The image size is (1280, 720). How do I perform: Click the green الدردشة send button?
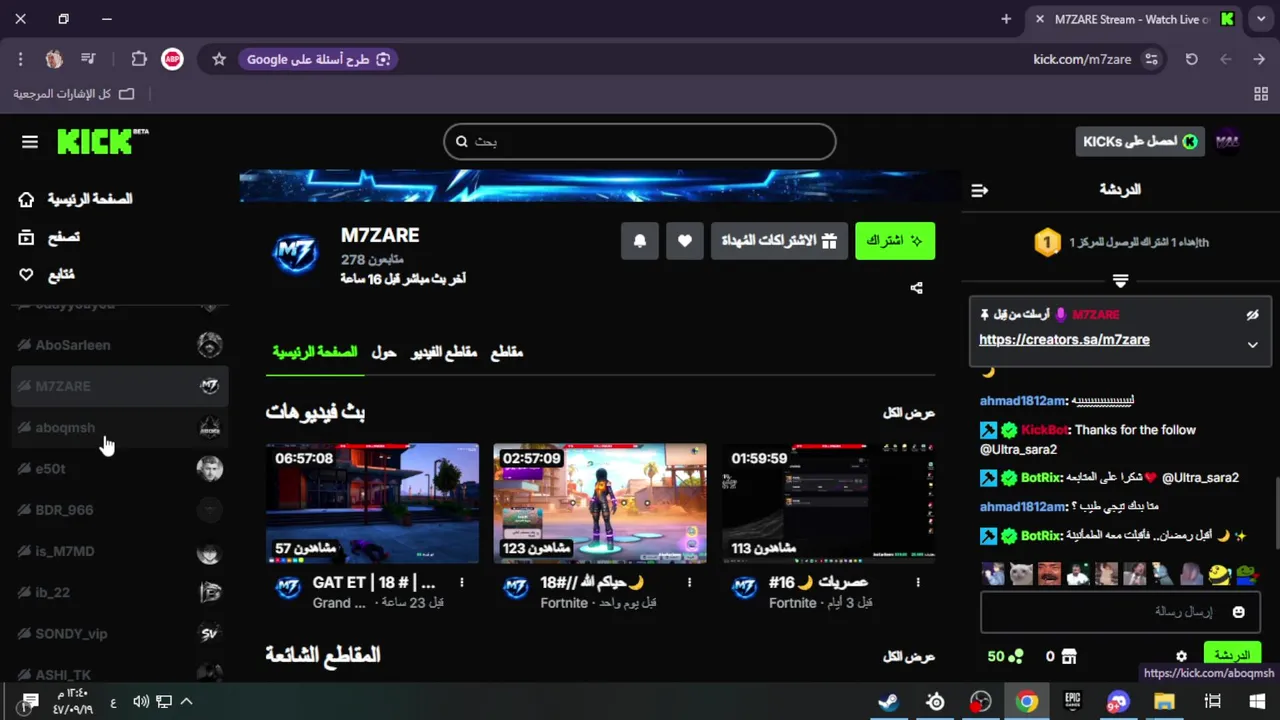tap(1232, 656)
